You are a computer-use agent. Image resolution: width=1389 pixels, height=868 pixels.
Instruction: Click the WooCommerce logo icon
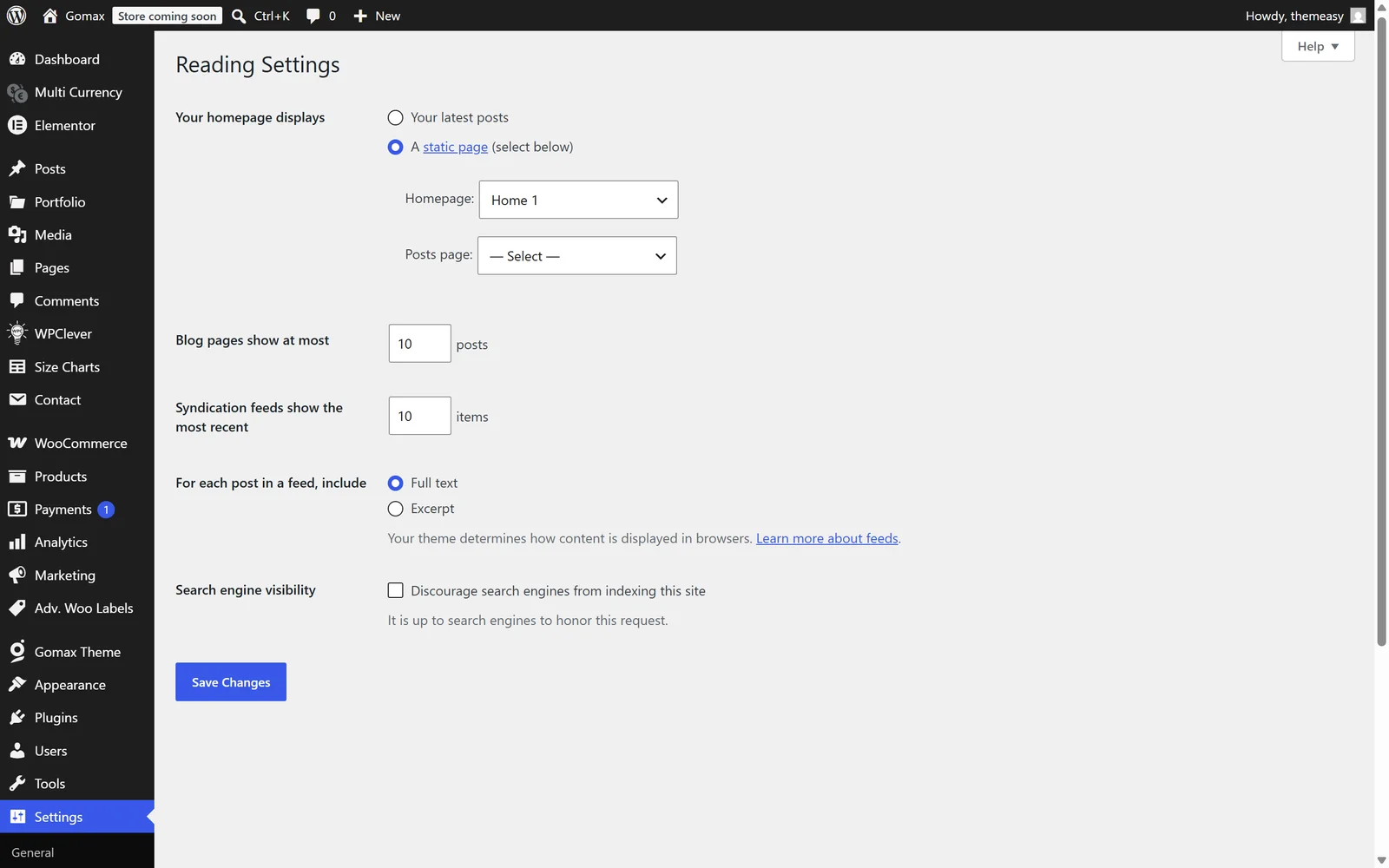(17, 443)
